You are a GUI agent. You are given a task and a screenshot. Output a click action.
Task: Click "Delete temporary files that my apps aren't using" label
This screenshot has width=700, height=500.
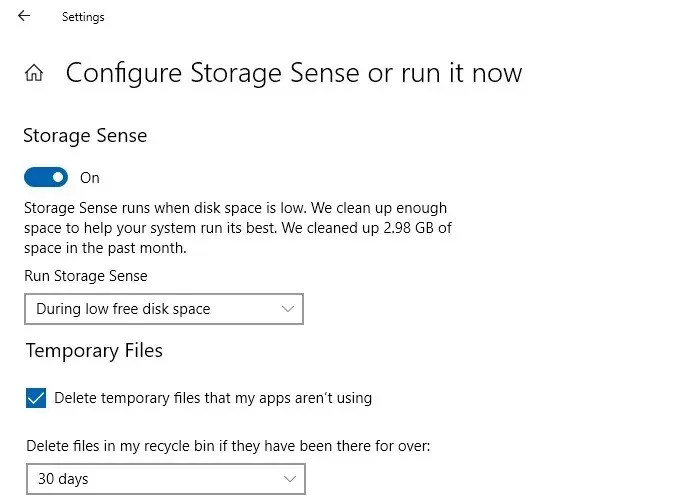coord(213,398)
